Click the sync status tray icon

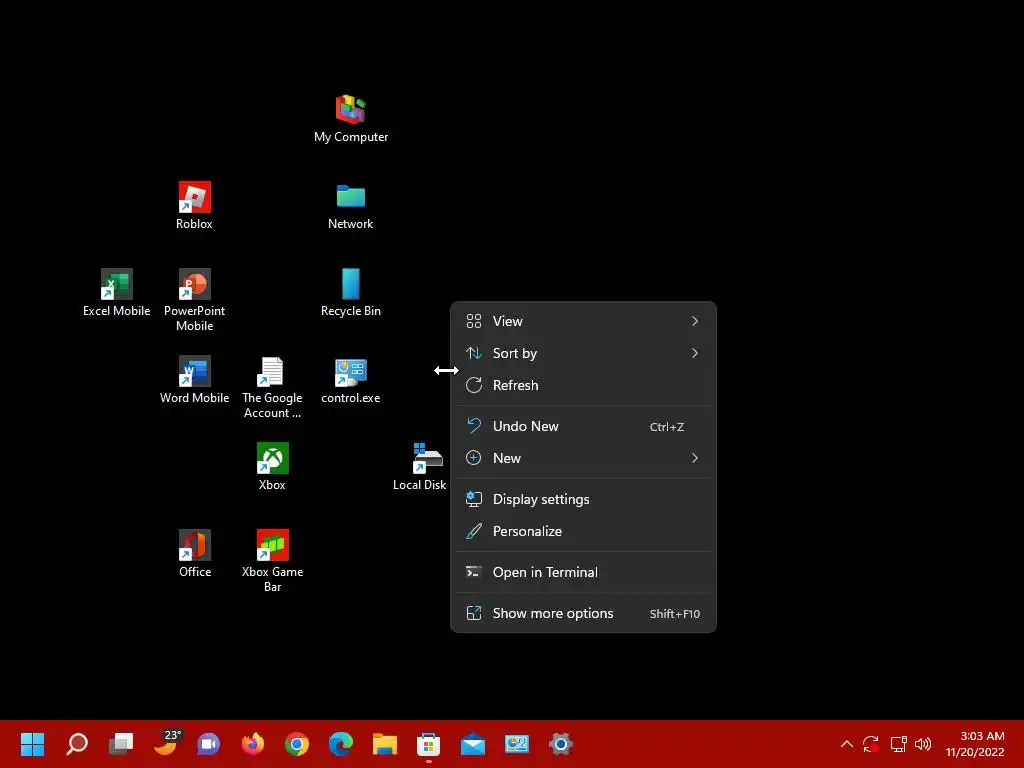[x=871, y=744]
